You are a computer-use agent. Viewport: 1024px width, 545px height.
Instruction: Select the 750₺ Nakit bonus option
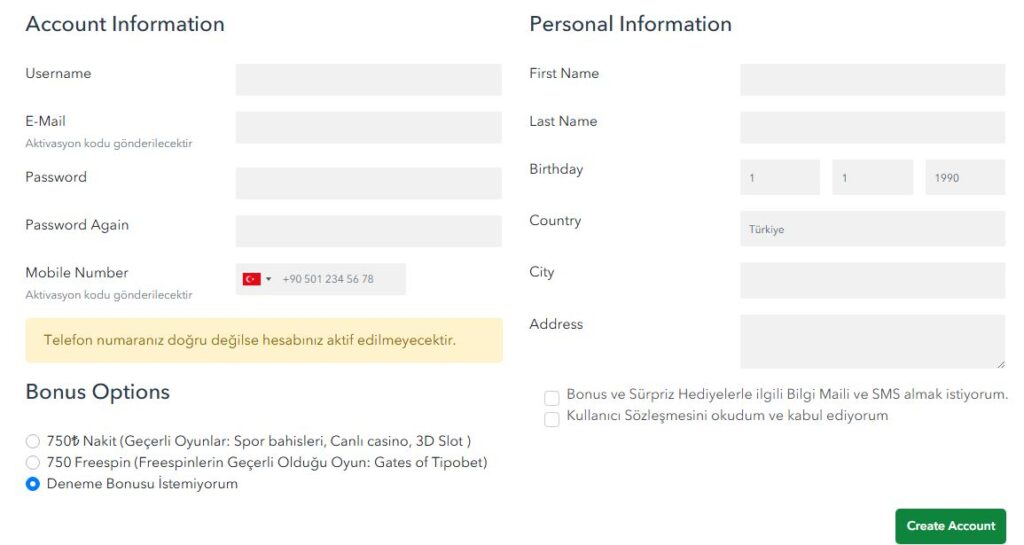(x=33, y=441)
